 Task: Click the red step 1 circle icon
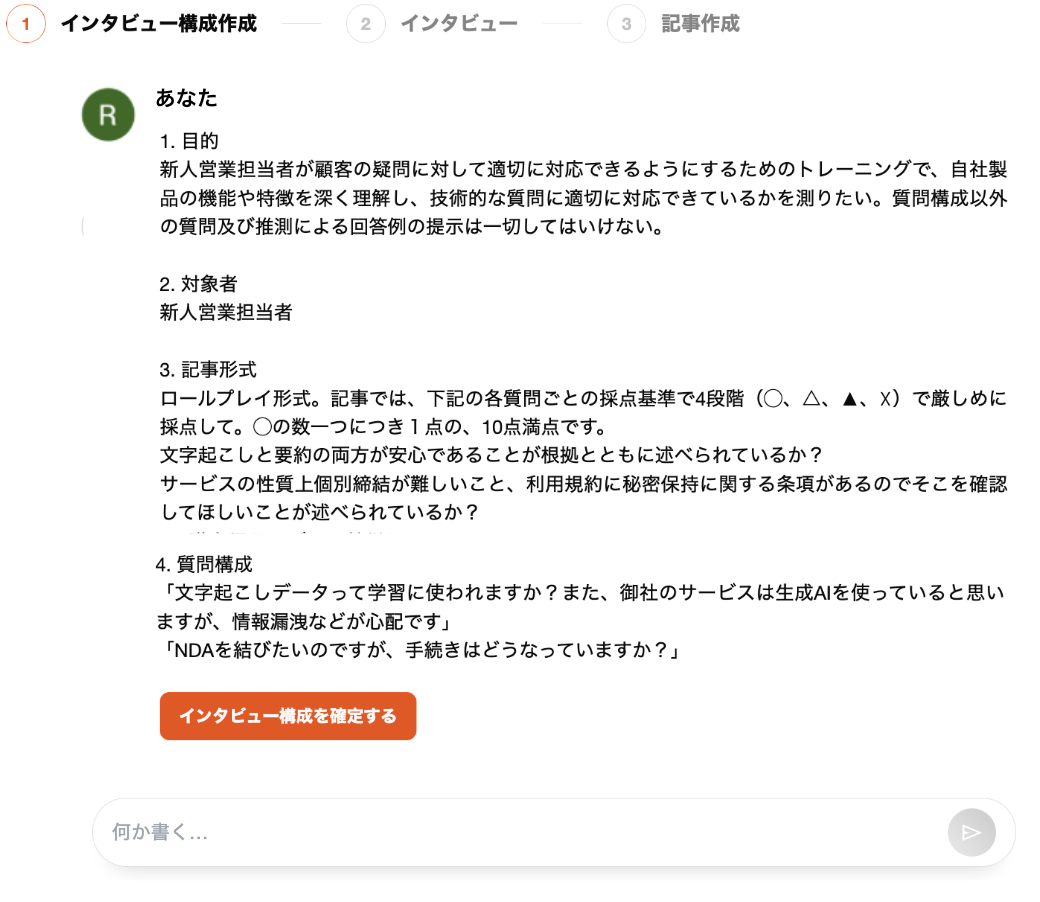pyautogui.click(x=25, y=24)
